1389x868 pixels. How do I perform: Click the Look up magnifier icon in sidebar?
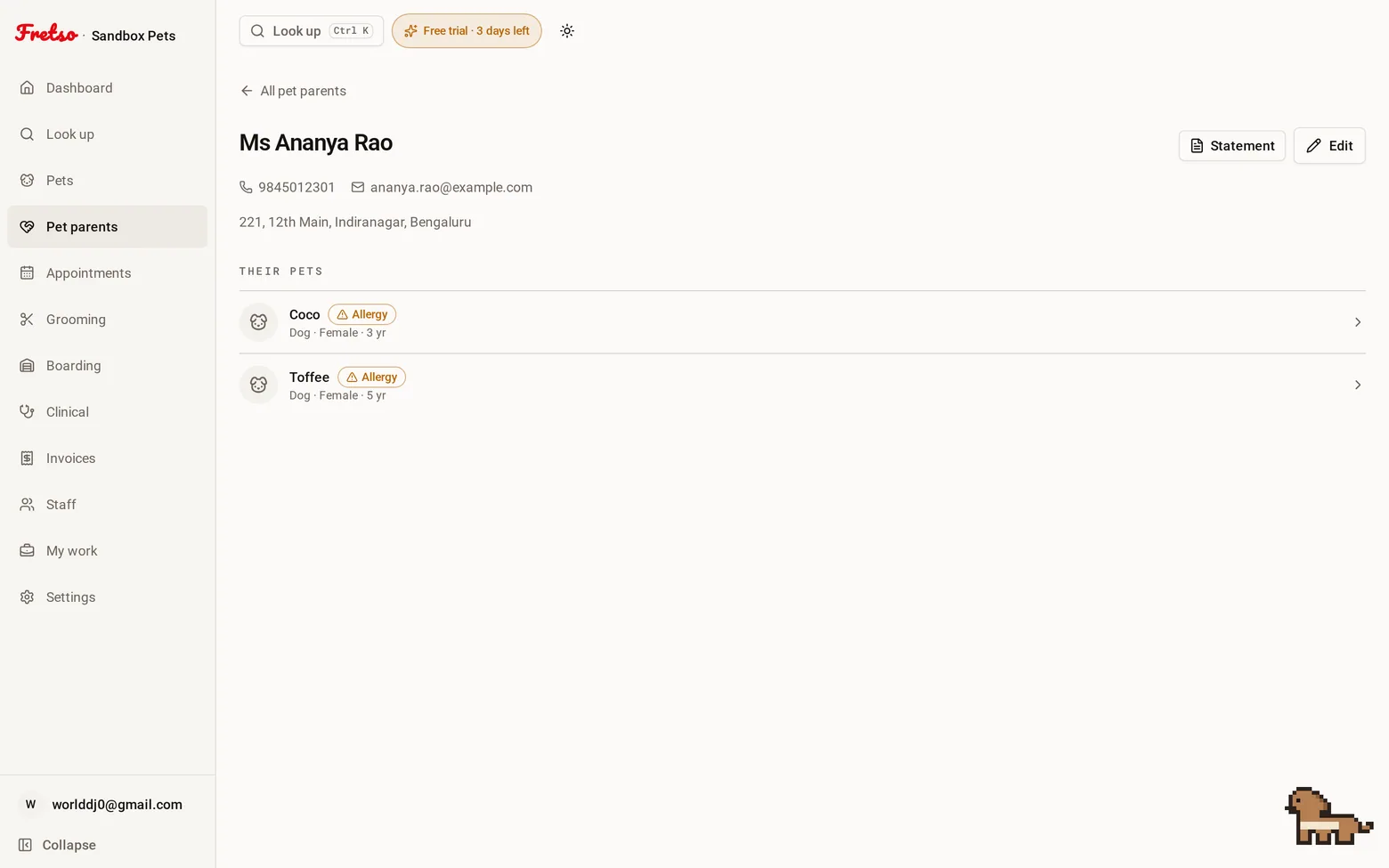pyautogui.click(x=27, y=134)
